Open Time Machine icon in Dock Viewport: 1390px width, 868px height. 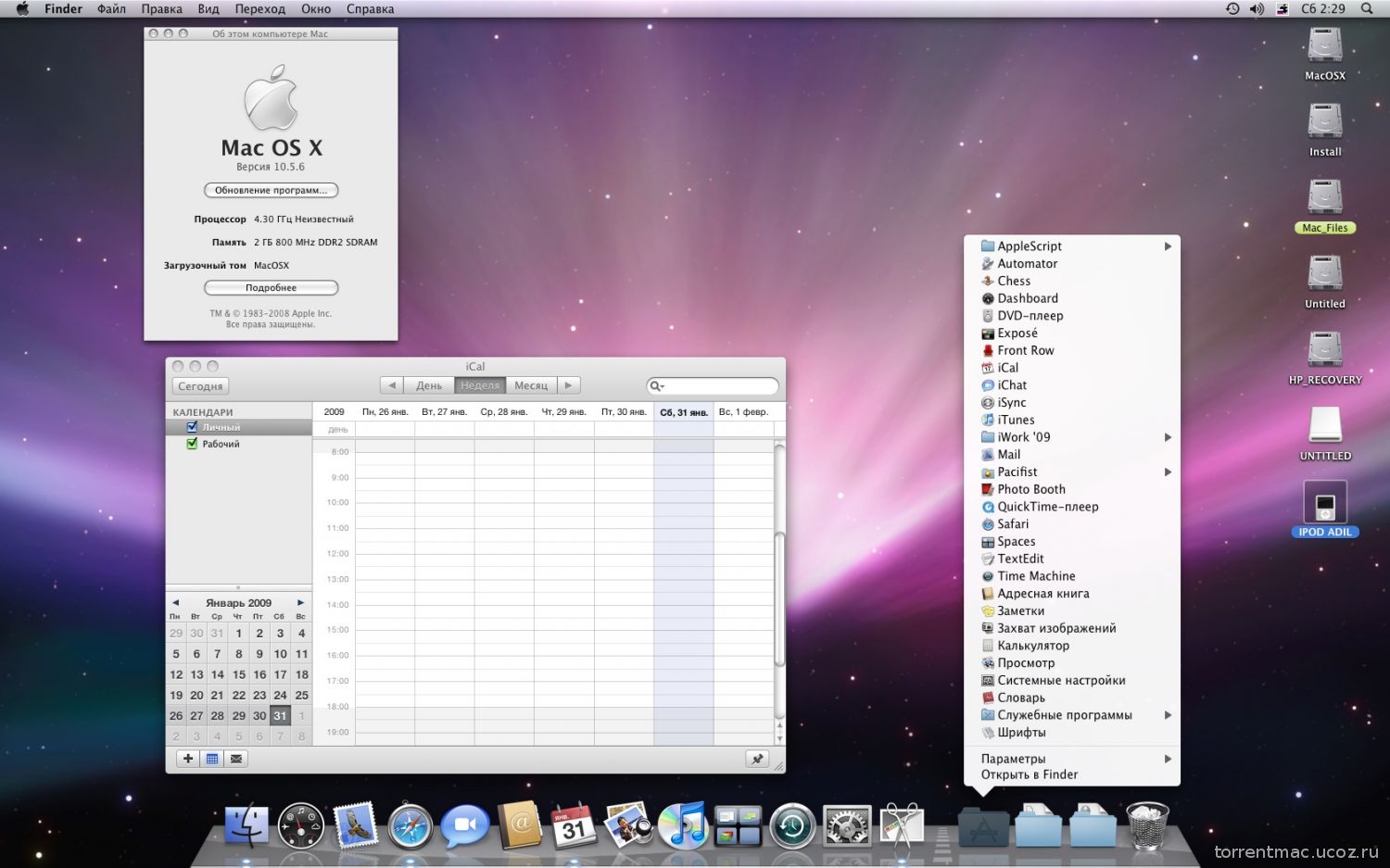click(792, 826)
